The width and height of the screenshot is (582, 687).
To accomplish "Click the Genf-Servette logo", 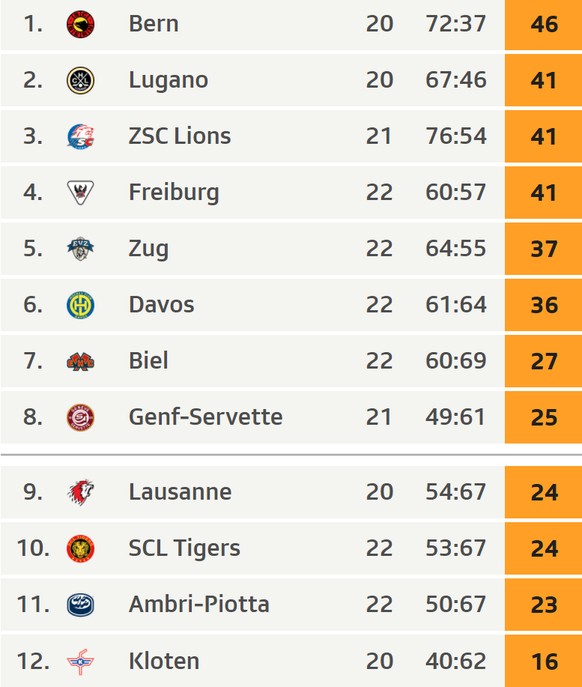I will pyautogui.click(x=80, y=417).
